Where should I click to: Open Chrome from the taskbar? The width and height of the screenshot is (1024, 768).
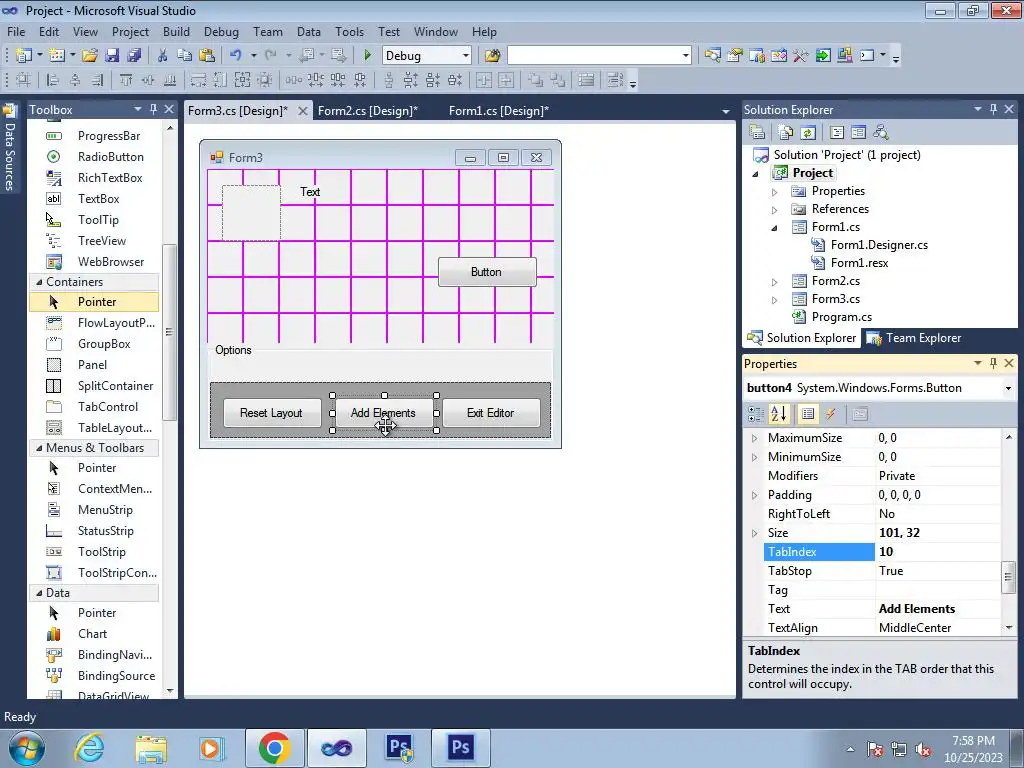click(x=274, y=748)
